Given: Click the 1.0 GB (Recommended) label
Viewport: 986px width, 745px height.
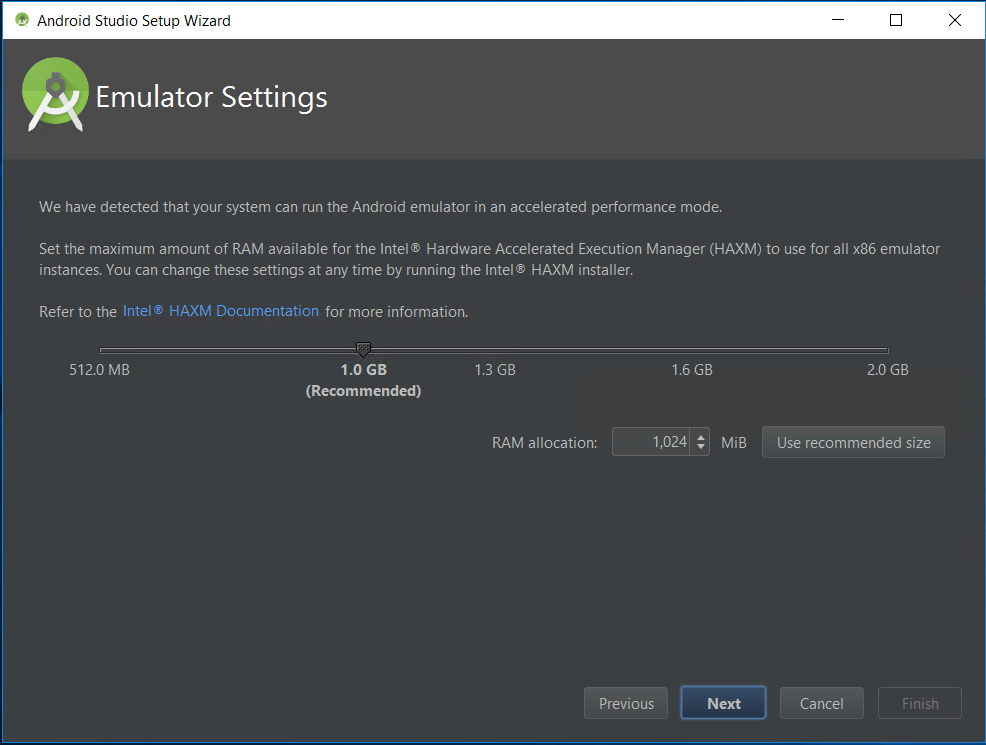Looking at the screenshot, I should pyautogui.click(x=363, y=380).
